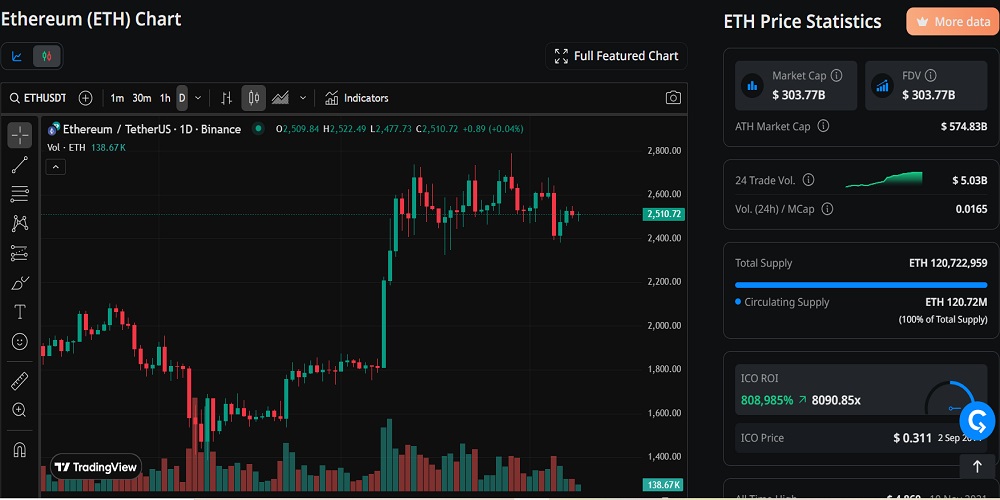Take a chart snapshot with camera icon
Viewport: 1000px width, 500px height.
pyautogui.click(x=673, y=98)
